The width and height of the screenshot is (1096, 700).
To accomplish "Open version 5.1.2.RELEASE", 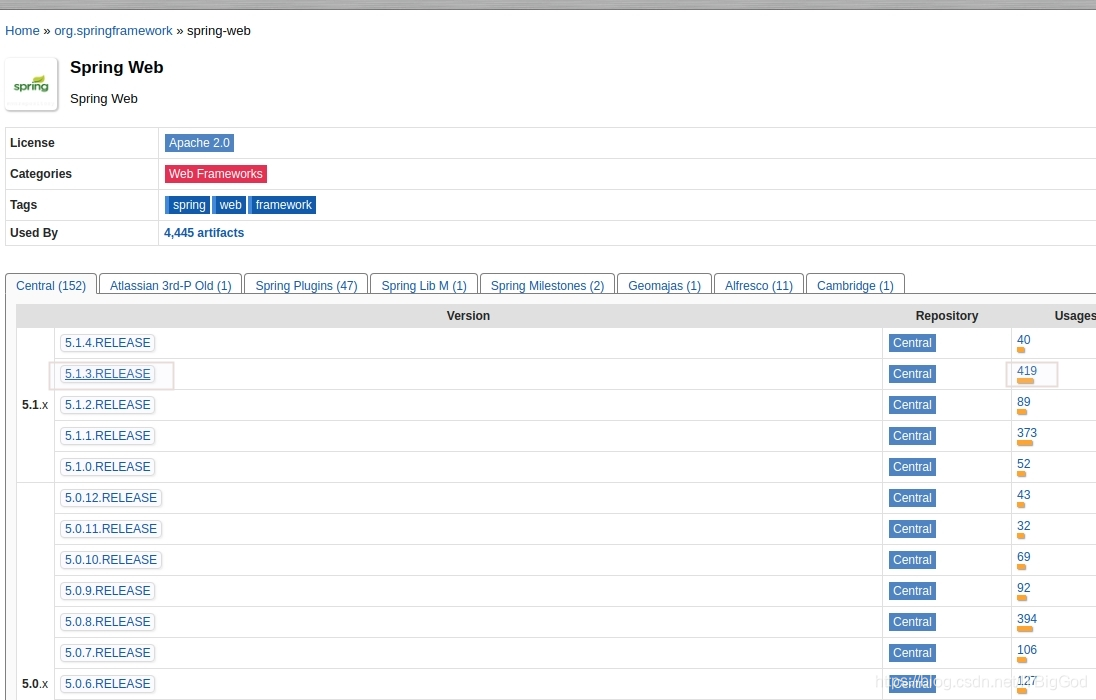I will tap(108, 405).
